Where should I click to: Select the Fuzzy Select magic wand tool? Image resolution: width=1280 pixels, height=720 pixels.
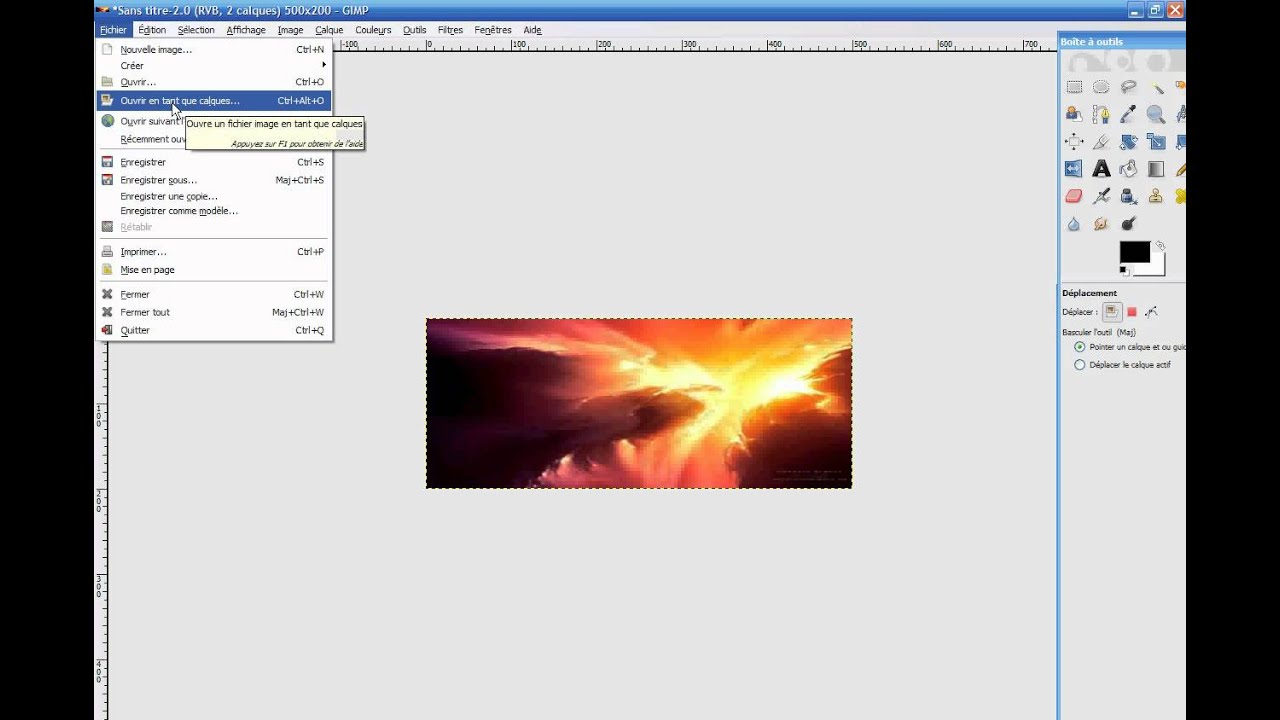click(1156, 87)
